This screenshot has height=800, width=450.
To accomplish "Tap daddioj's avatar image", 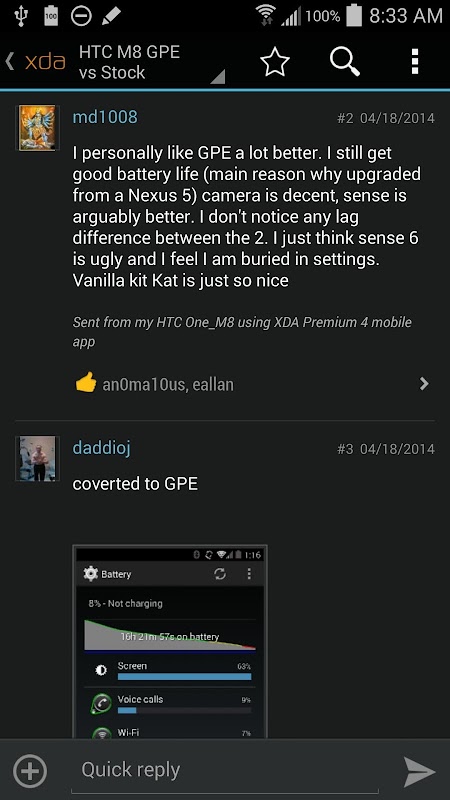I will [37, 458].
